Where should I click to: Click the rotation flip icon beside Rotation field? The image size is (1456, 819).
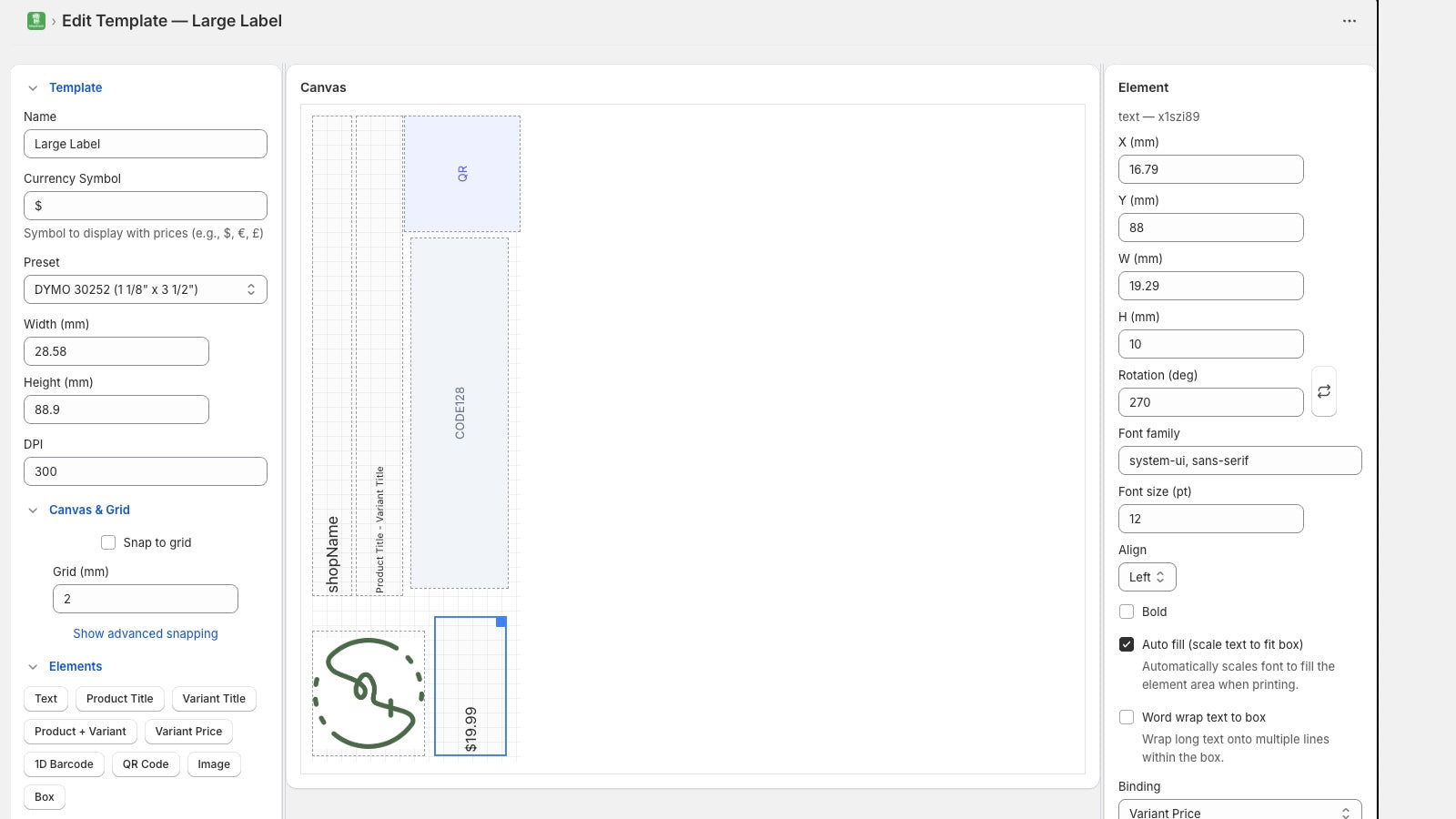click(1324, 391)
